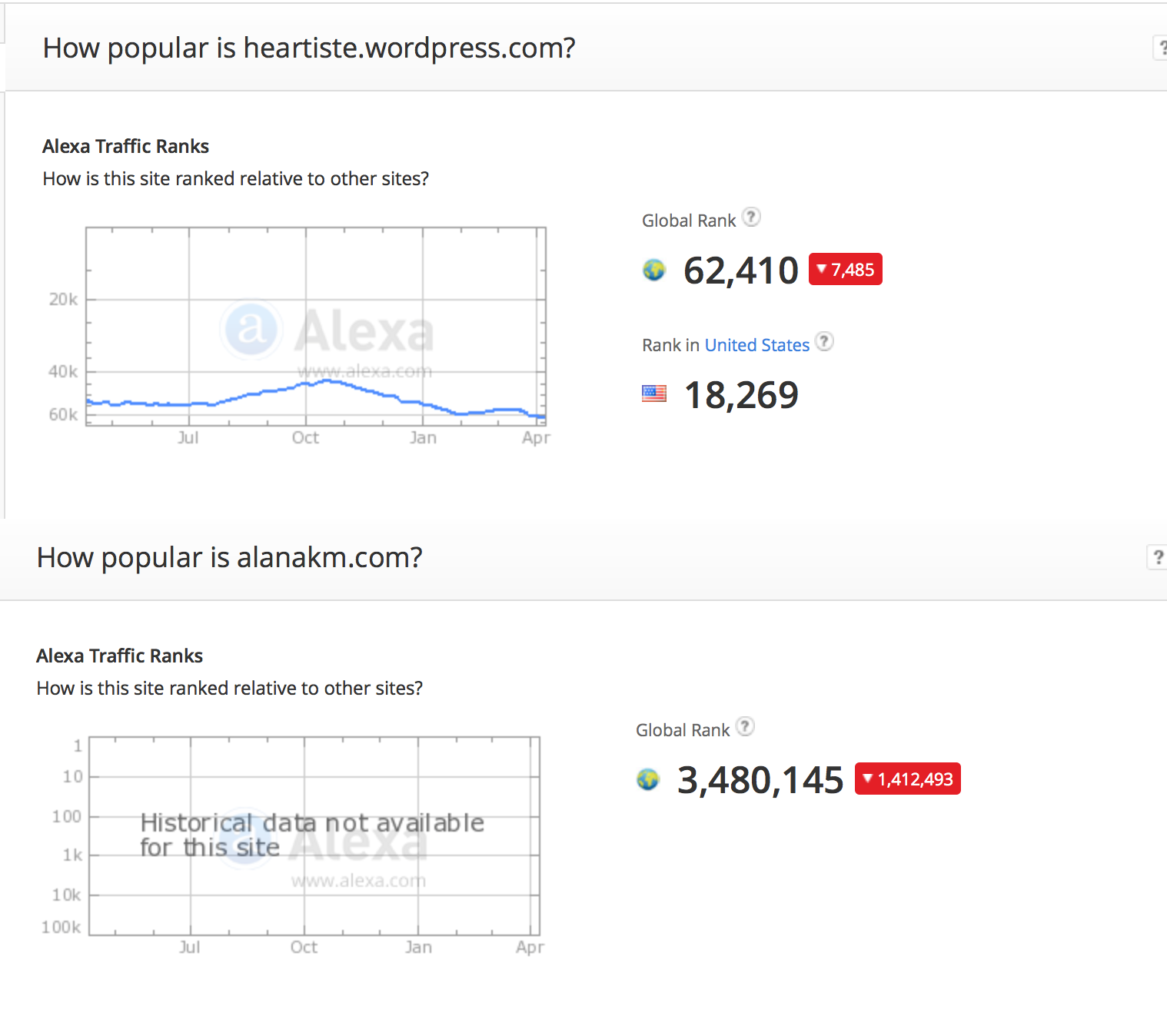Click the help icon in the heartiste.wordpress.com header bar
Viewport: 1167px width, 1036px height.
coord(1160,48)
